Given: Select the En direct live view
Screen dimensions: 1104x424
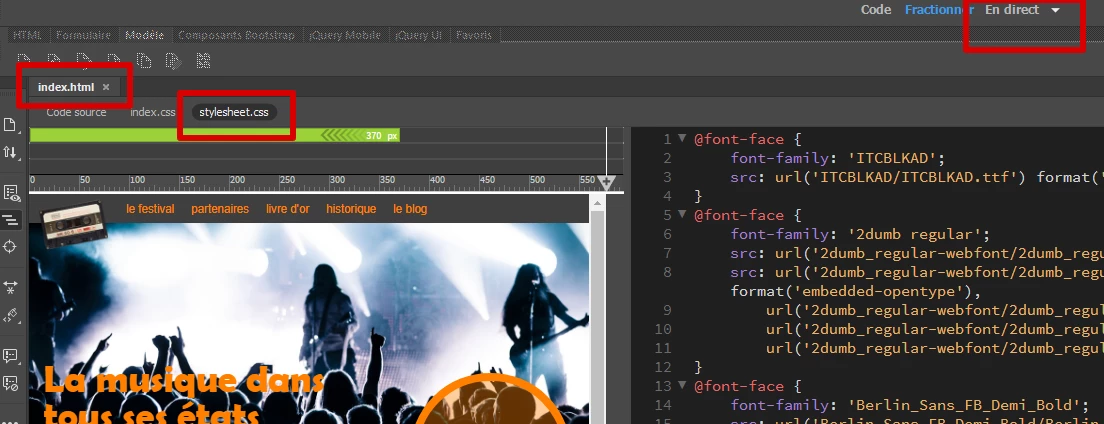Looking at the screenshot, I should 1012,10.
